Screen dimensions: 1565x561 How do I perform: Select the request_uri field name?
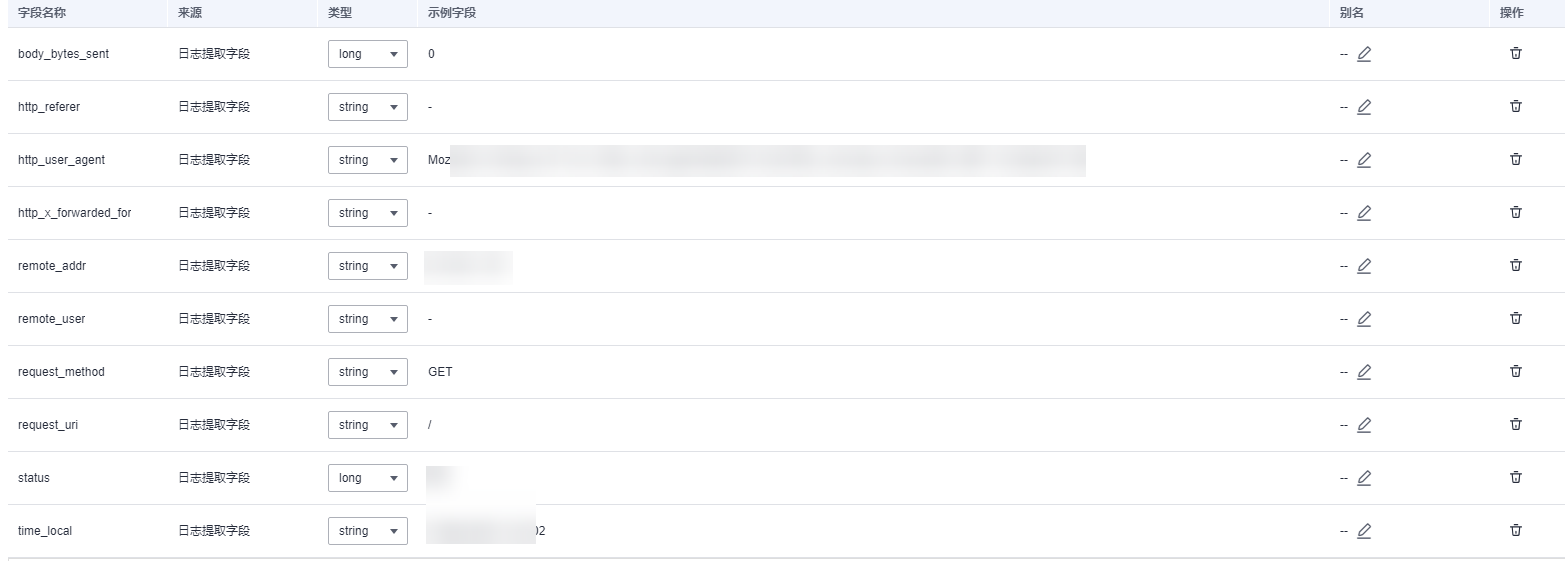pyautogui.click(x=48, y=425)
